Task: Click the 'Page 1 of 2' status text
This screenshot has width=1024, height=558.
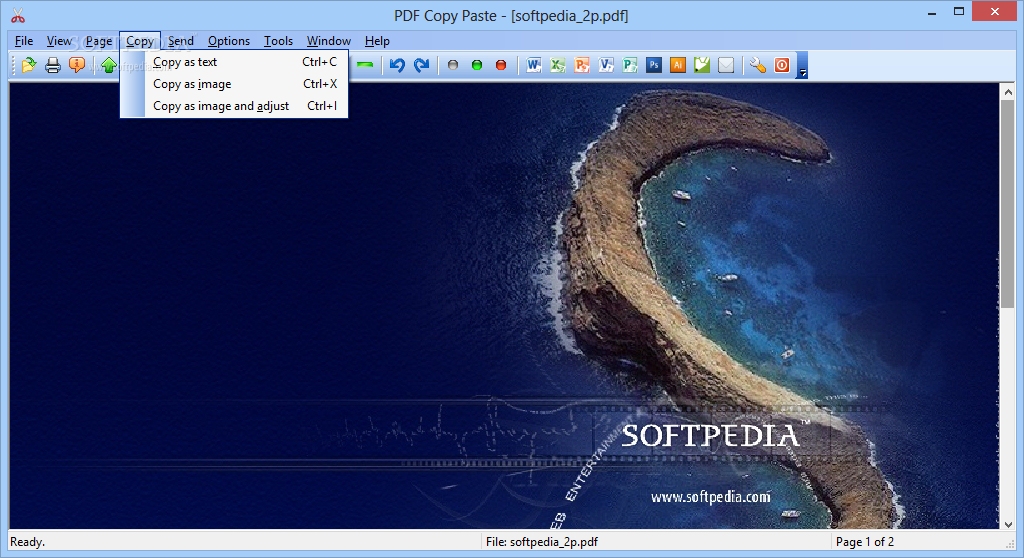Action: [865, 542]
